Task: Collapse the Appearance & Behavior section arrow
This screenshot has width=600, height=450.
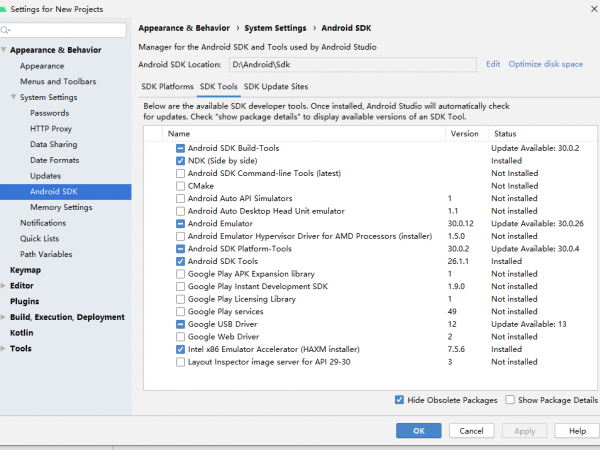Action: tap(6, 50)
